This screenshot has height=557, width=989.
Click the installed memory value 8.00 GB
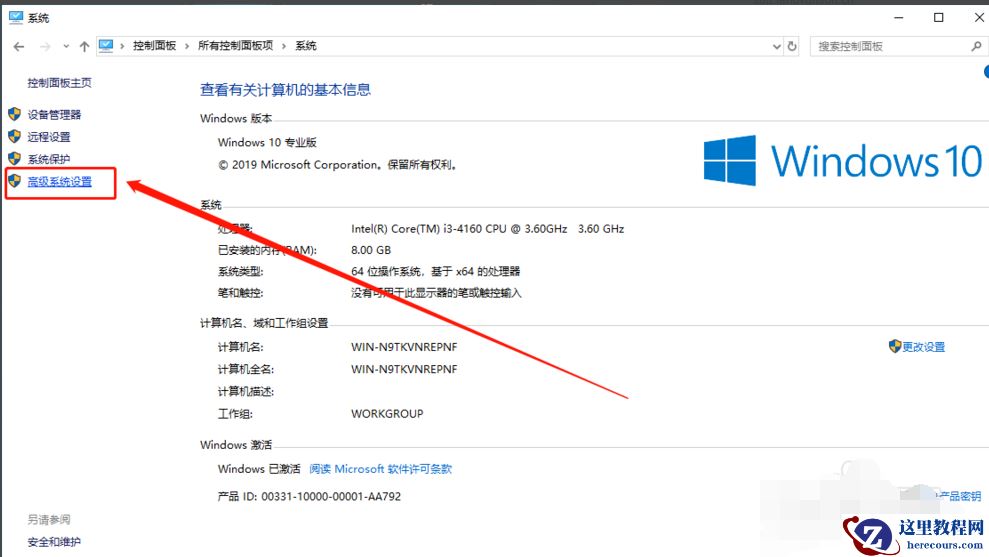click(x=371, y=250)
